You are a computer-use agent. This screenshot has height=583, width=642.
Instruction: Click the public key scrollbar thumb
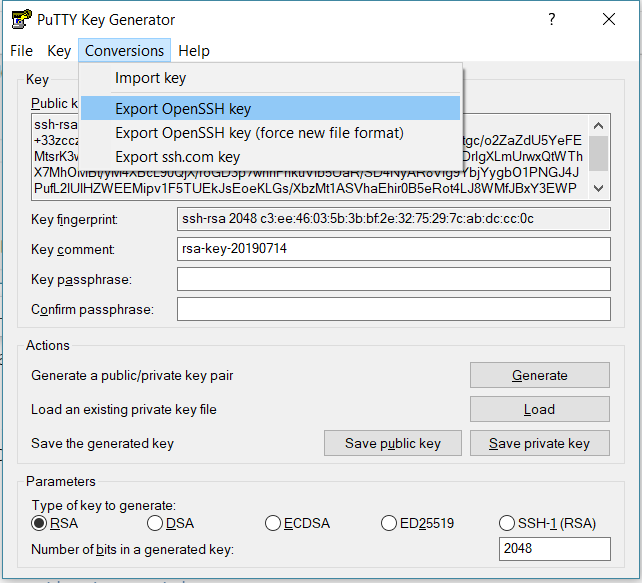(598, 153)
